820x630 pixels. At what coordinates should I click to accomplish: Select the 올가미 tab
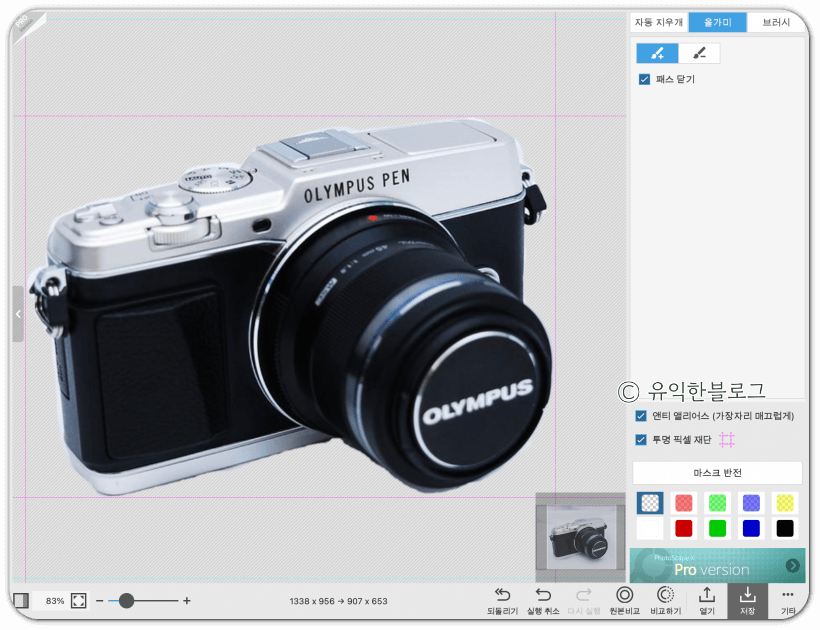point(718,22)
